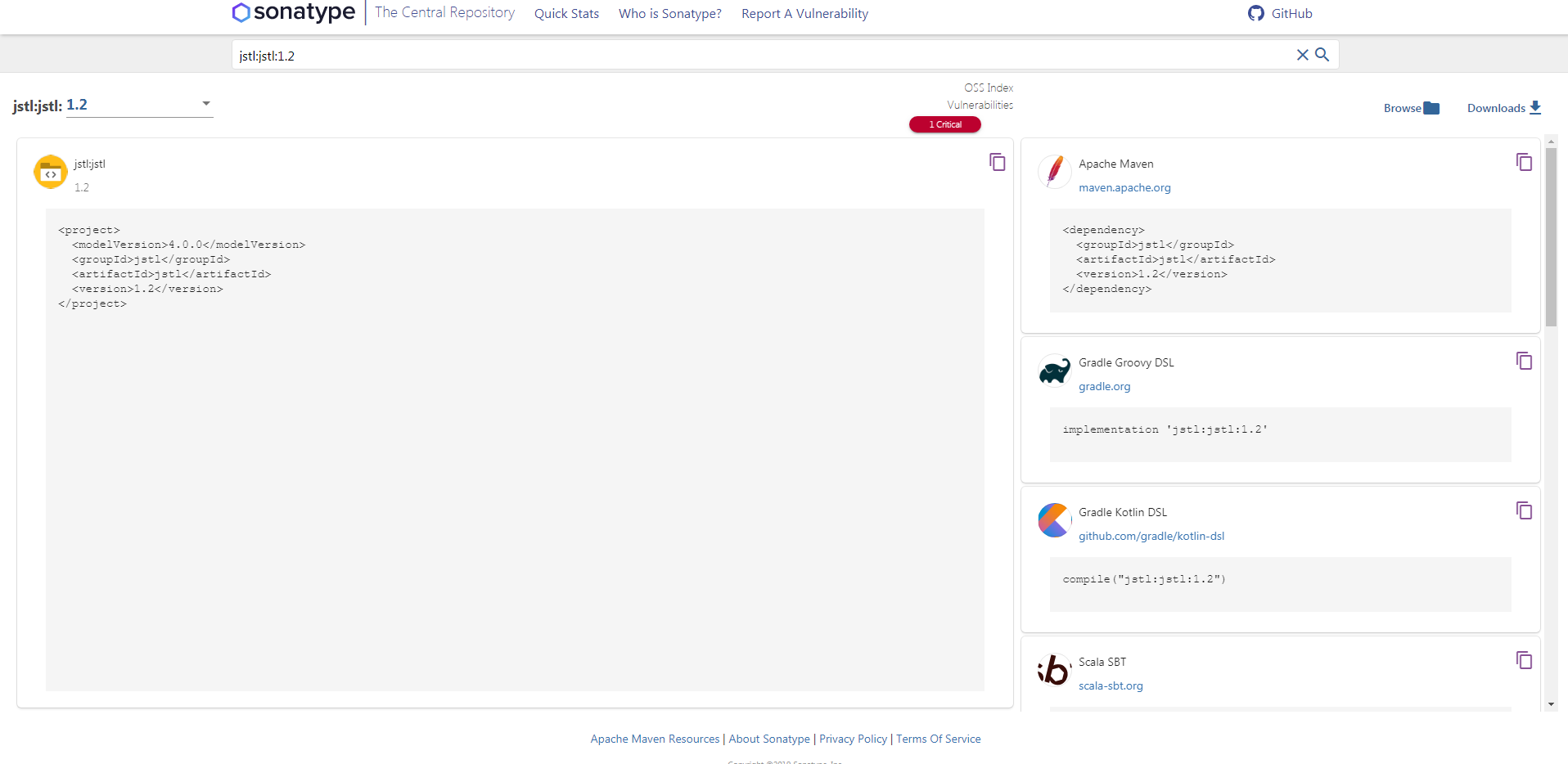Clear the search field with the X icon
1568x764 pixels.
1303,55
